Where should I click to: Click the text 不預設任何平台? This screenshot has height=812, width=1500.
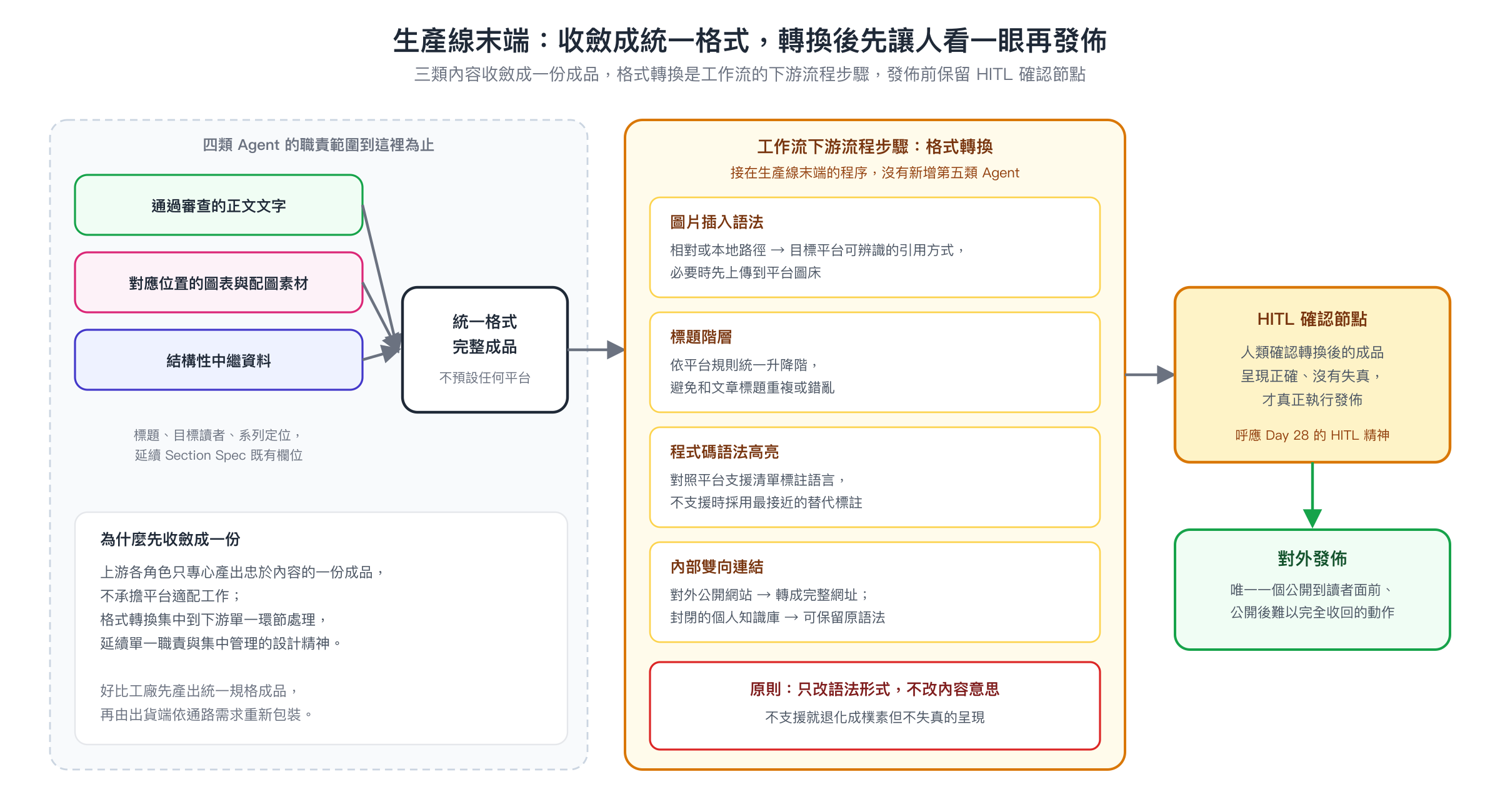click(x=485, y=378)
